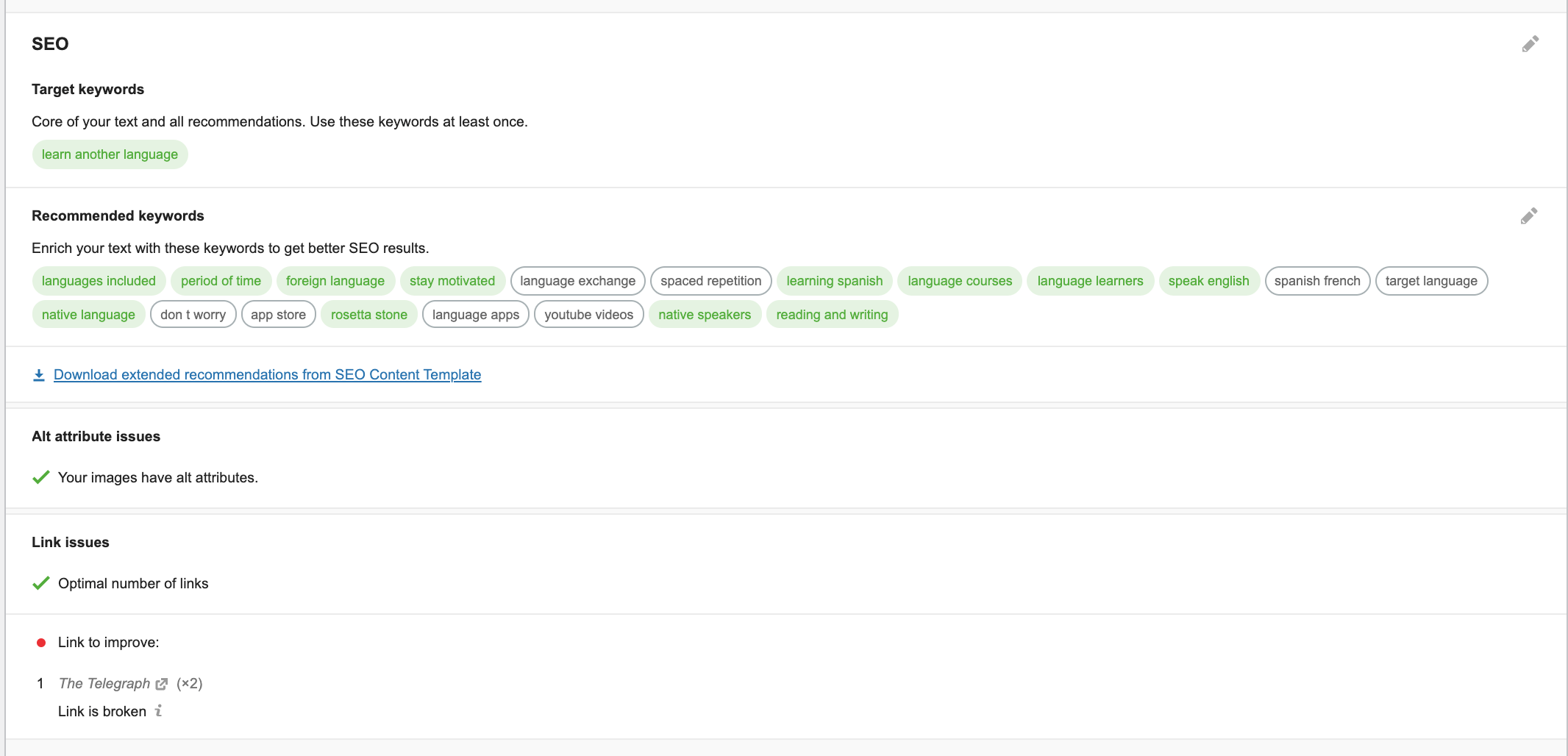
Task: Open The Telegraph external link icon
Action: click(162, 684)
